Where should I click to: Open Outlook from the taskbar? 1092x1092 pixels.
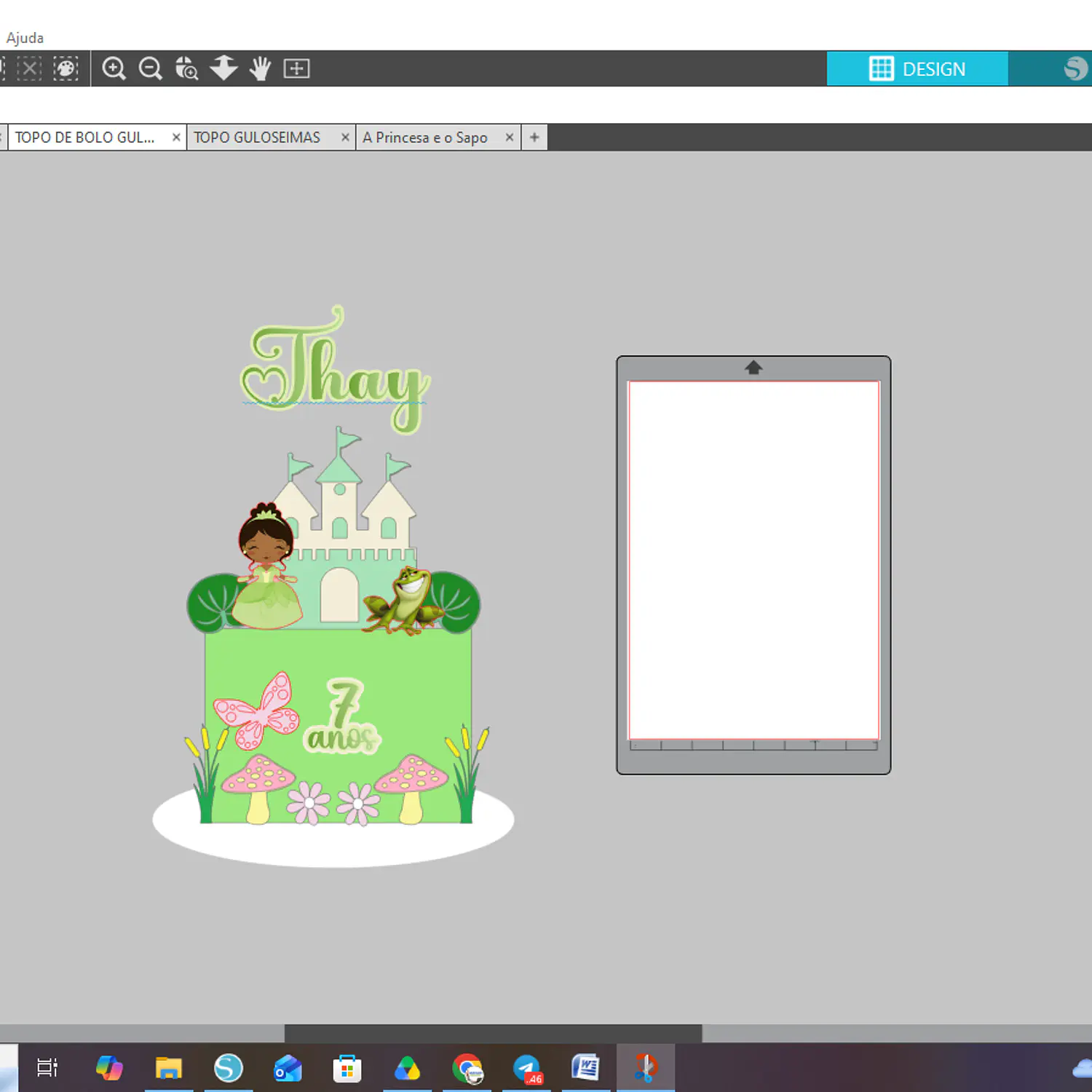[x=288, y=1068]
